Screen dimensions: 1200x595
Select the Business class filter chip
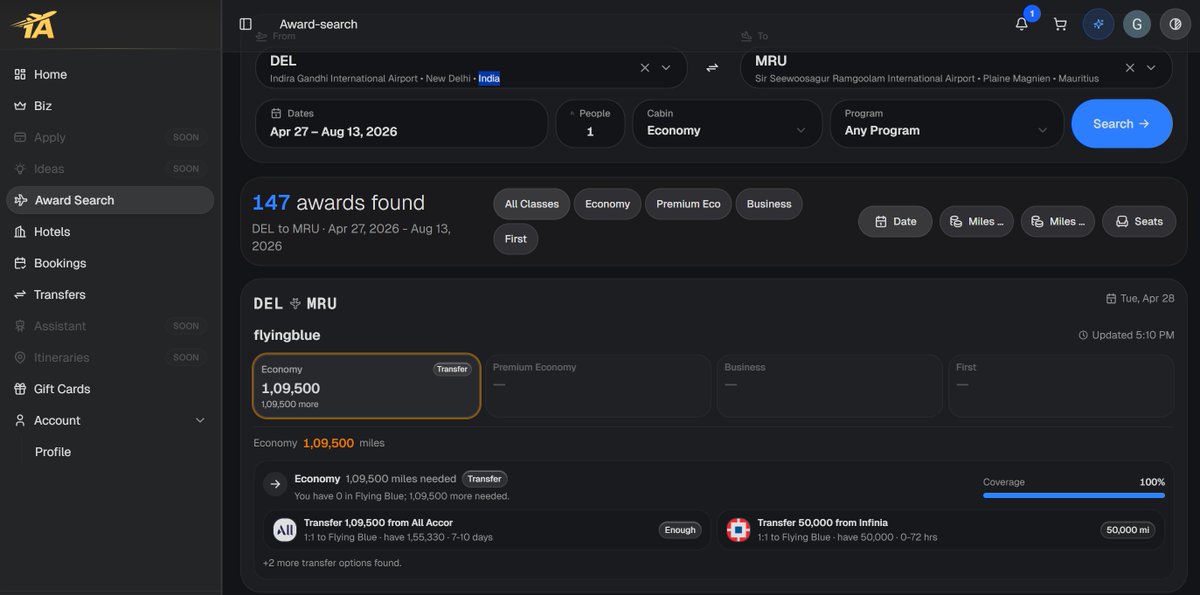(769, 204)
